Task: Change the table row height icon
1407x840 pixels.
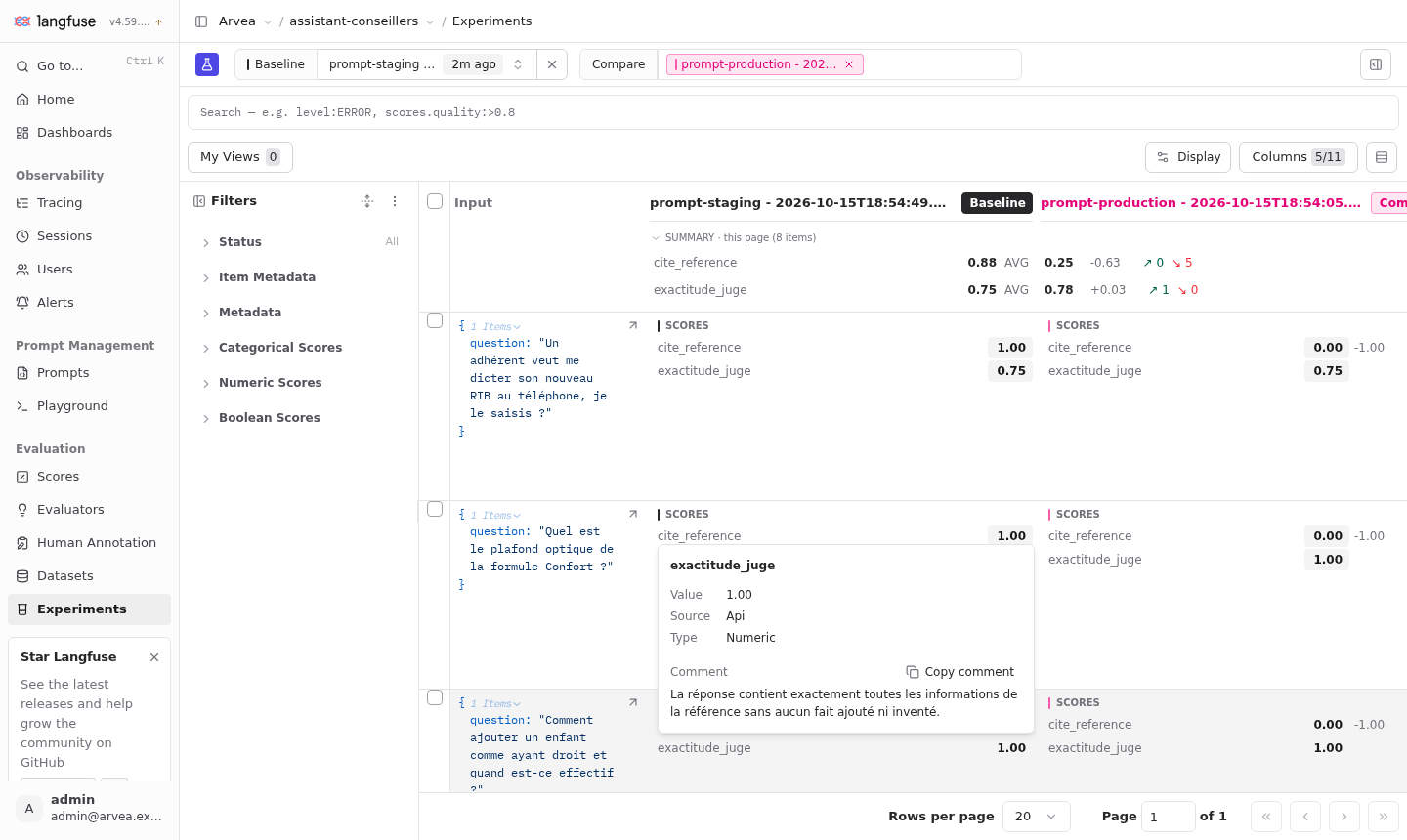Action: pyautogui.click(x=1382, y=157)
